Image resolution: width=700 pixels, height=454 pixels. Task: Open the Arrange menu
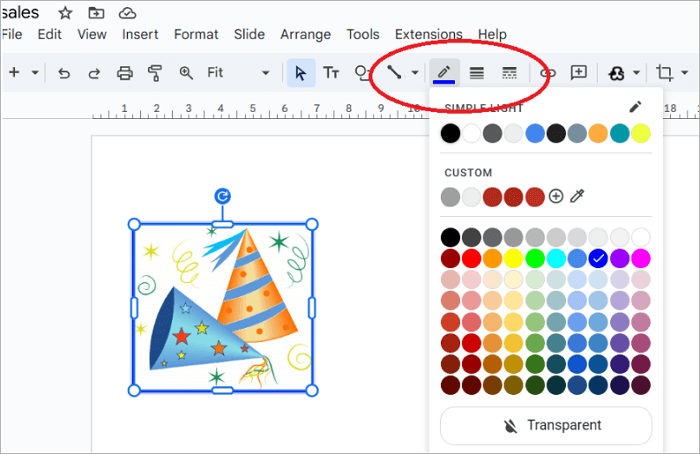click(304, 34)
